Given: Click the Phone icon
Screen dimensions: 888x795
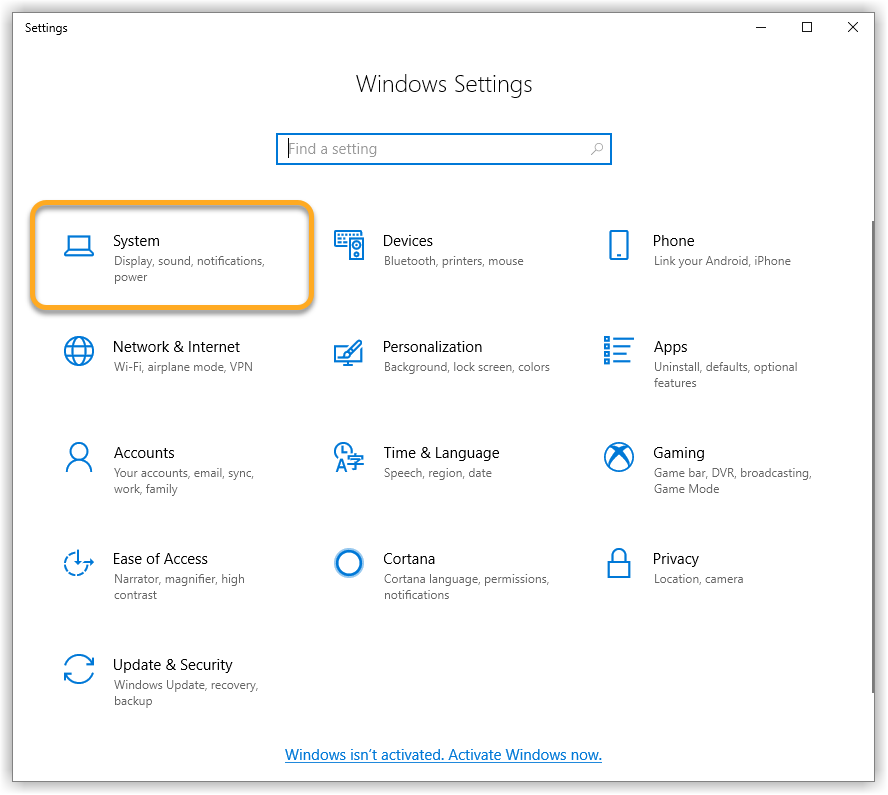Looking at the screenshot, I should (x=619, y=245).
